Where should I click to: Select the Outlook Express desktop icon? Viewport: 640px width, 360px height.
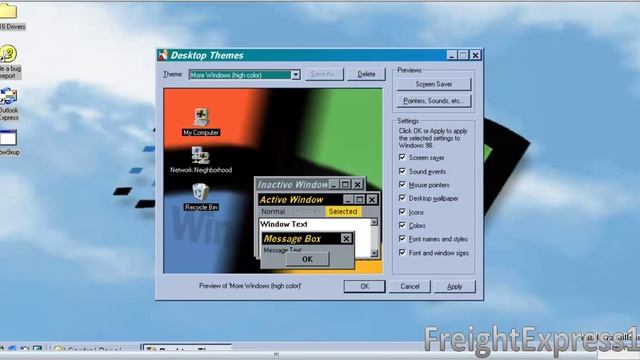point(9,104)
